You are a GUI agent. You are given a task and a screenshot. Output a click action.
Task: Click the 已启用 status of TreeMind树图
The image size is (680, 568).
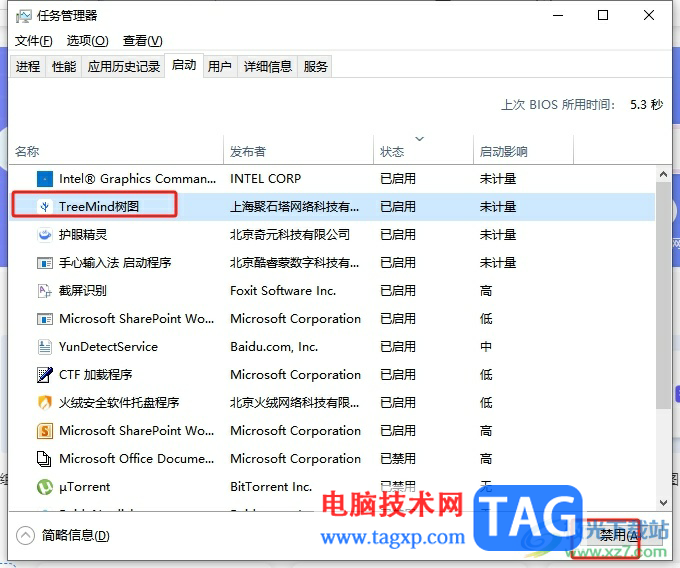click(398, 207)
